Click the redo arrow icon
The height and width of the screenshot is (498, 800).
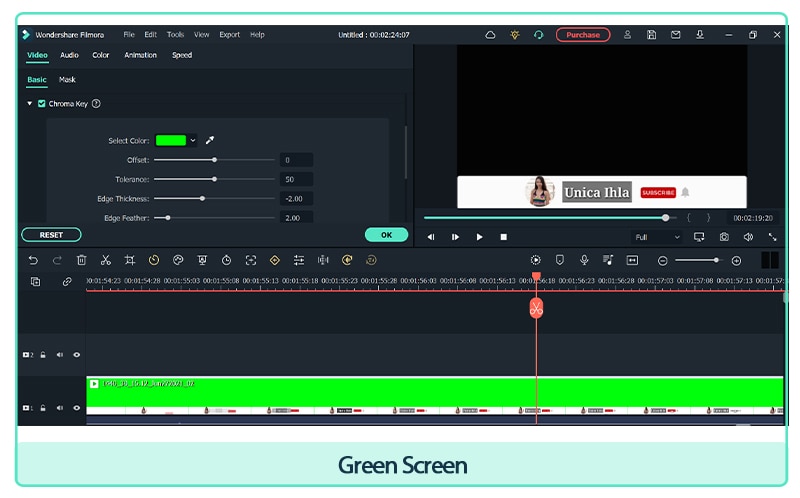[x=57, y=260]
